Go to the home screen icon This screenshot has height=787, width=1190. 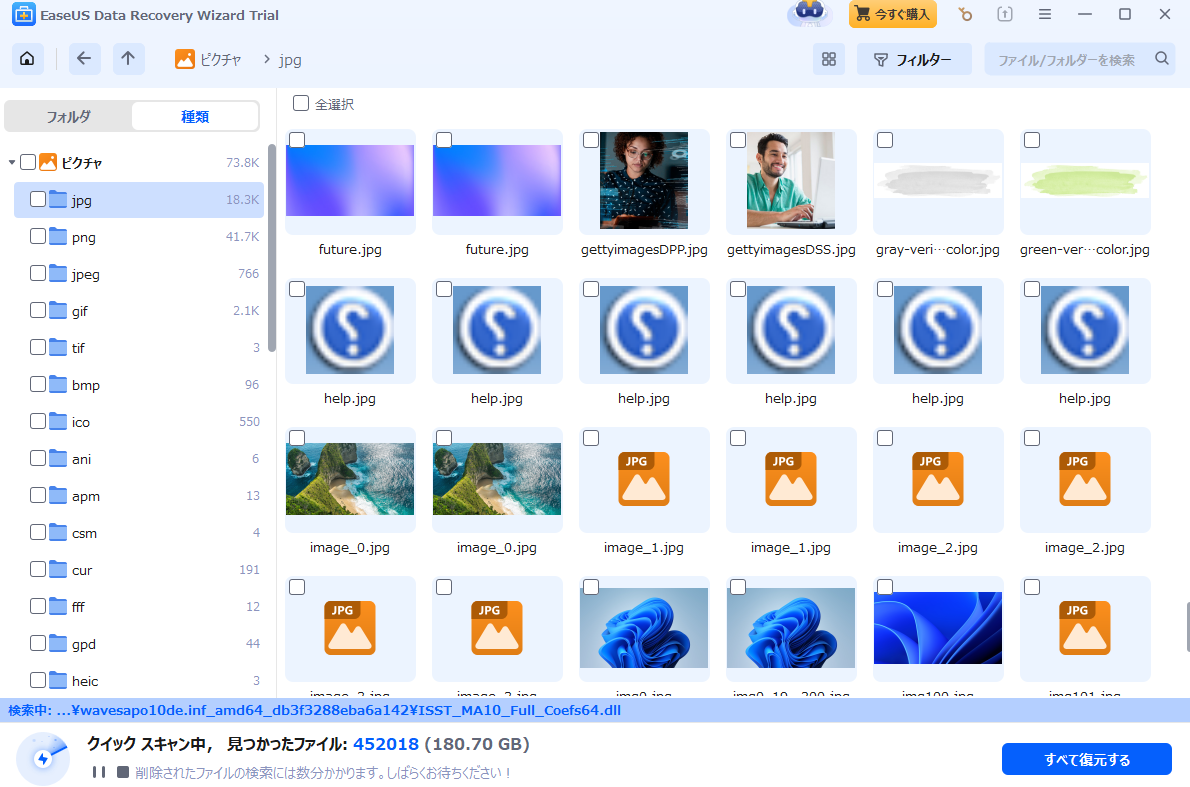pyautogui.click(x=27, y=59)
